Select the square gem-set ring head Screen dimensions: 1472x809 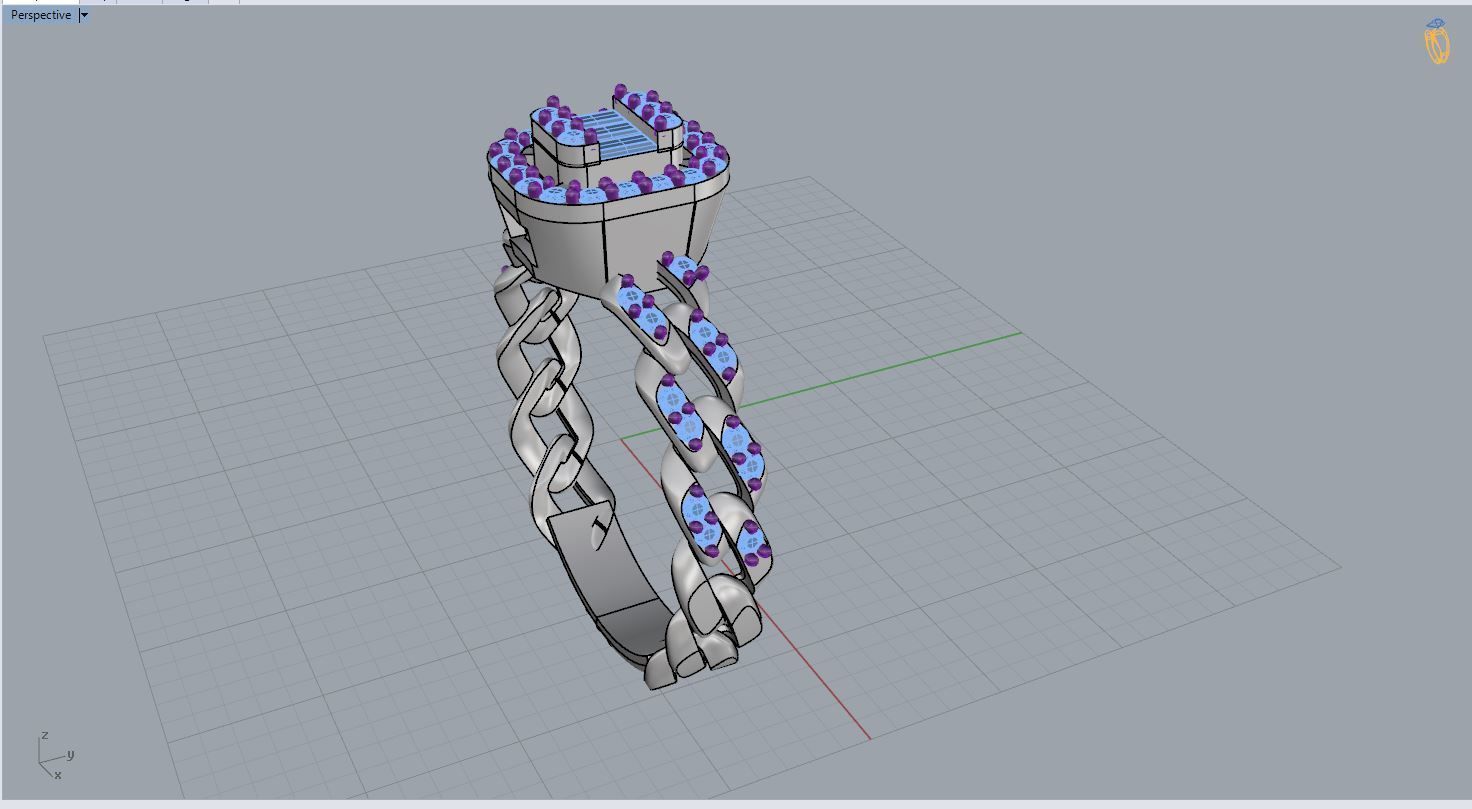[x=608, y=190]
